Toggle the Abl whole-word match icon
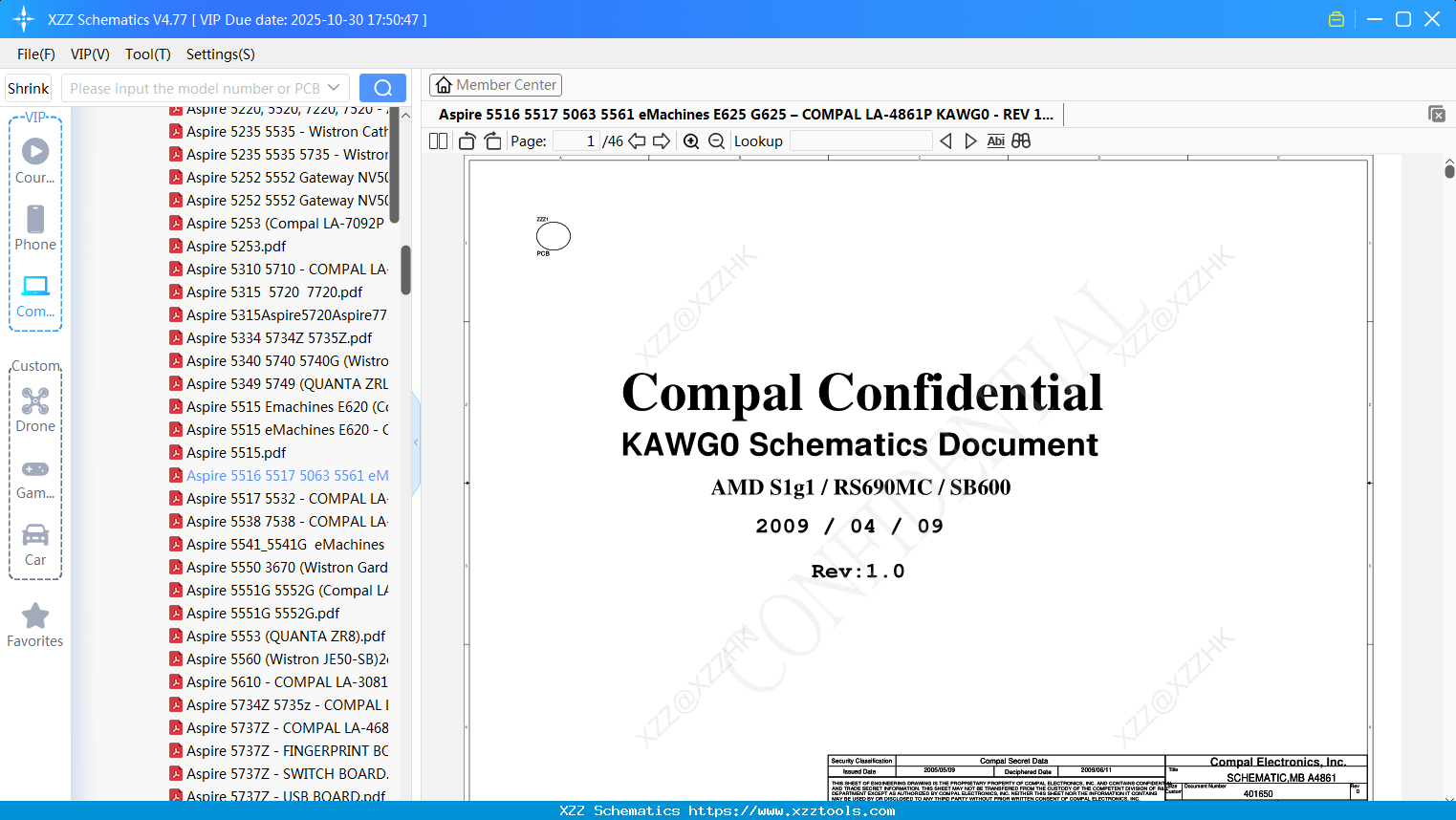Image resolution: width=1456 pixels, height=820 pixels. coord(995,141)
